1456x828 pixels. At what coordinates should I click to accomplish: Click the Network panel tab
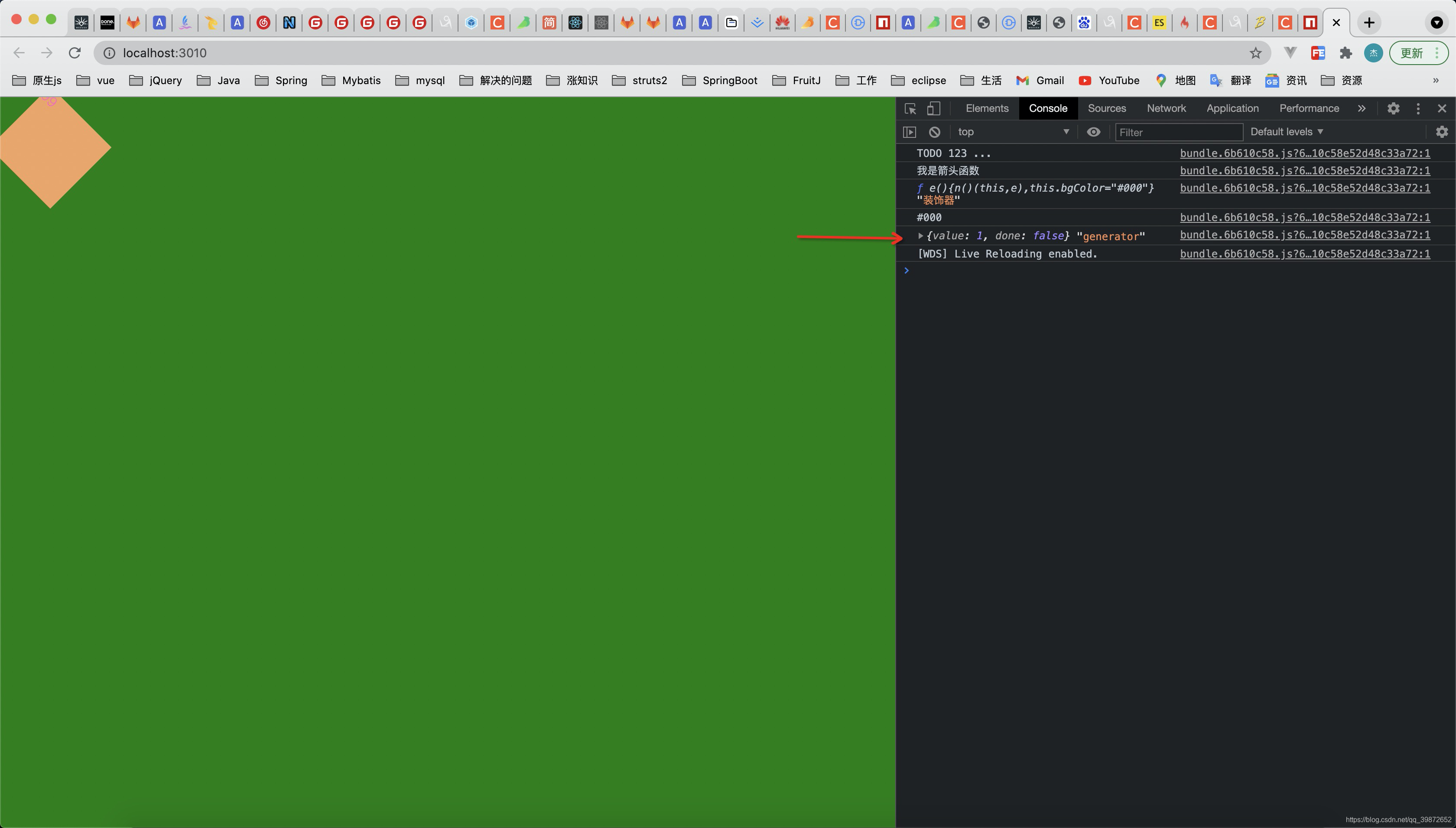tap(1166, 108)
